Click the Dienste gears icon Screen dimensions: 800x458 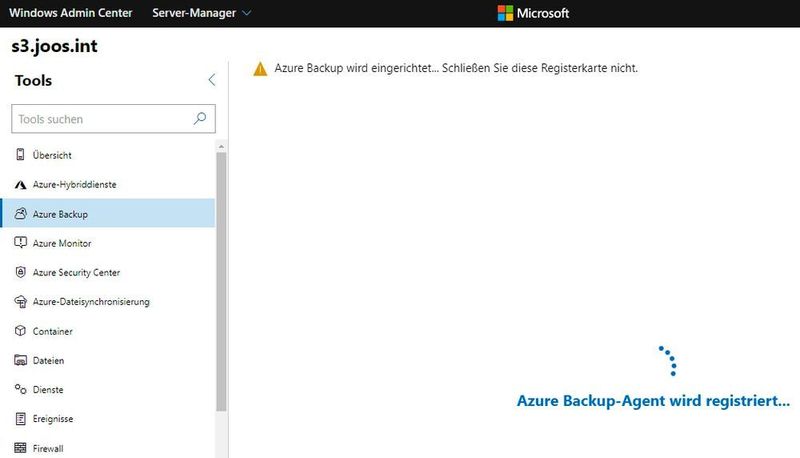(x=20, y=389)
